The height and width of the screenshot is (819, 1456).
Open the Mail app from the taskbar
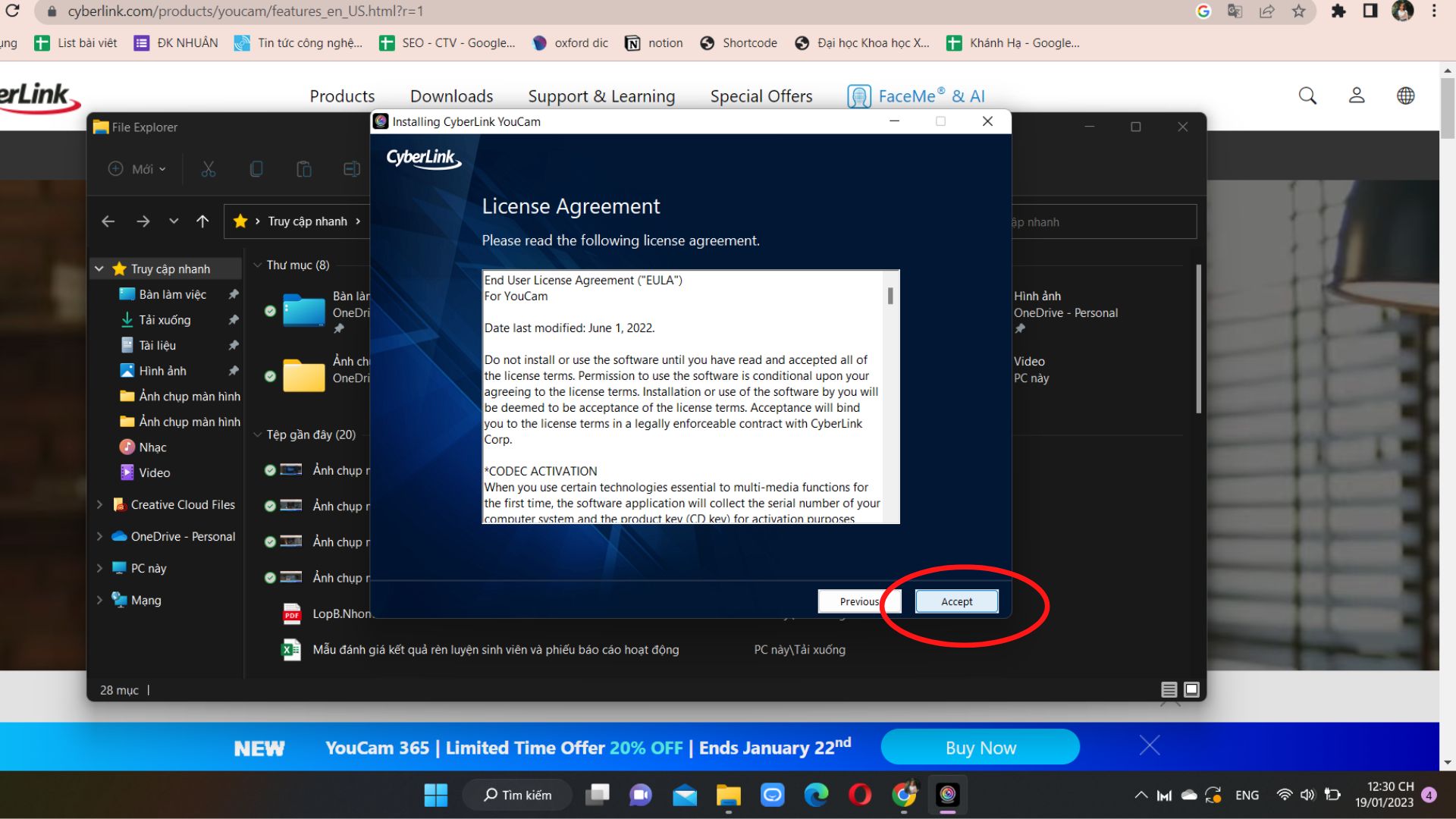684,795
